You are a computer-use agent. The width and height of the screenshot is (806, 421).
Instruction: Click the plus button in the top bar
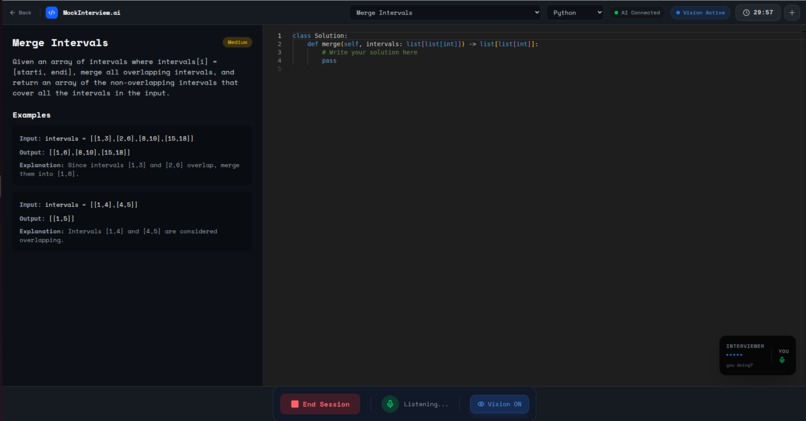[x=792, y=13]
